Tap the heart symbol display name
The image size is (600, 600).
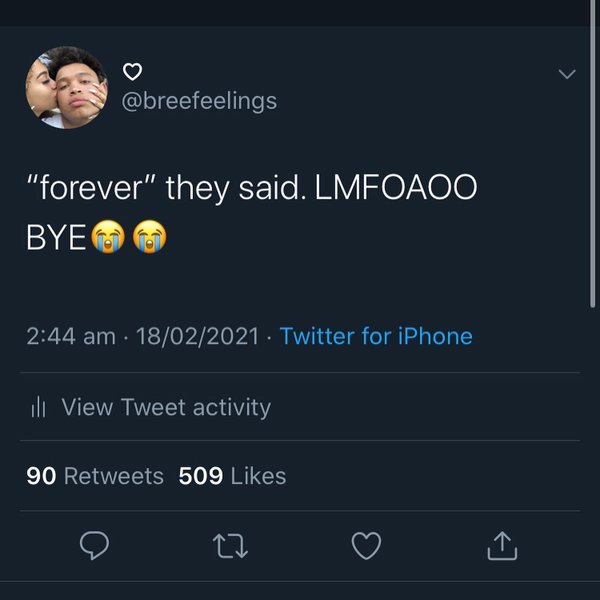(x=132, y=72)
